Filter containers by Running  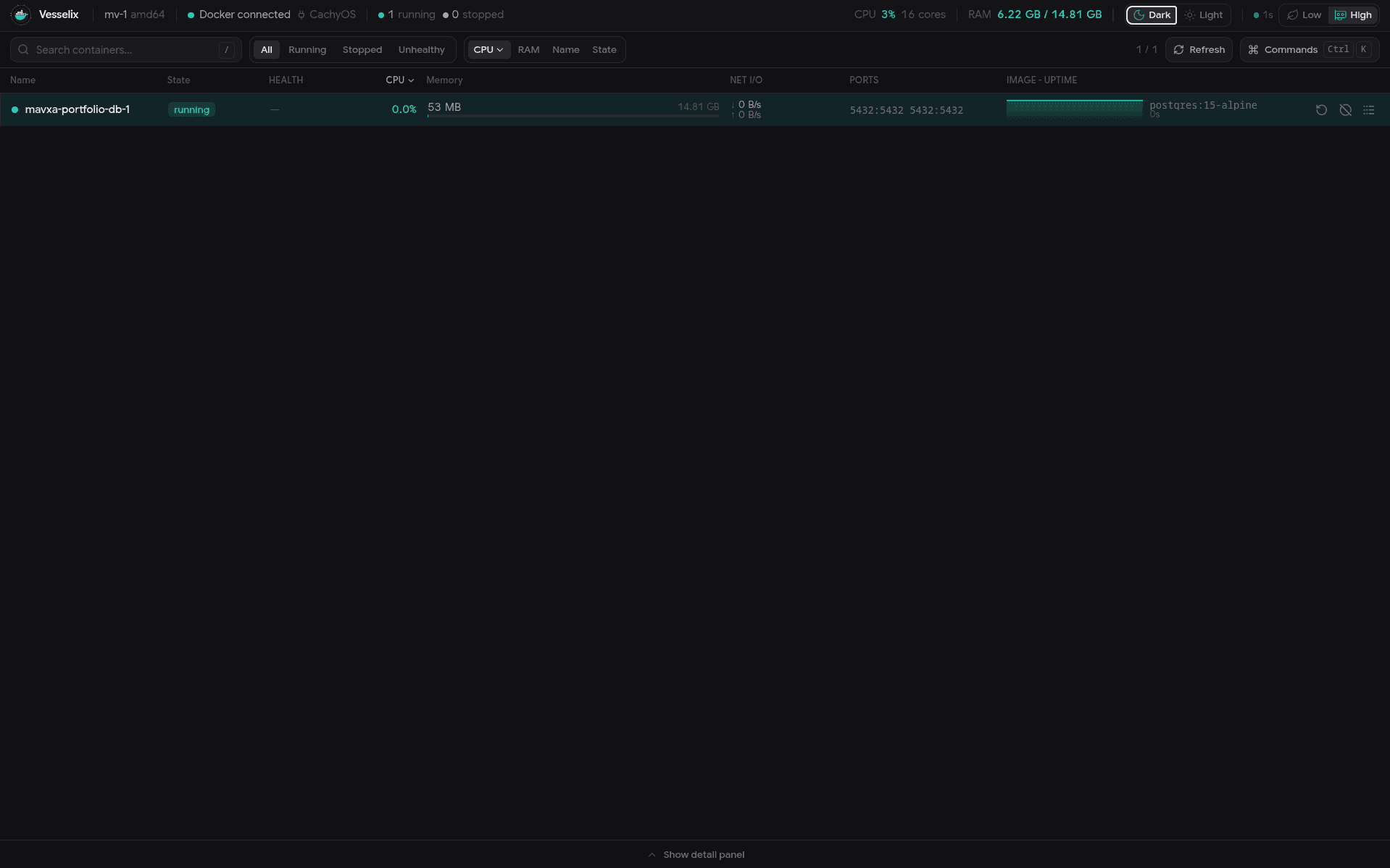[307, 50]
